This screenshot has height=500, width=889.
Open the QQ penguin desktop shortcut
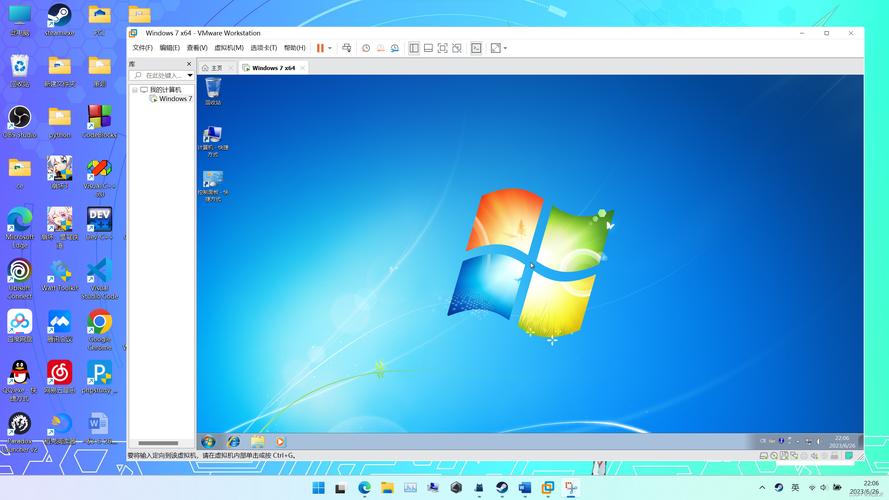click(20, 381)
